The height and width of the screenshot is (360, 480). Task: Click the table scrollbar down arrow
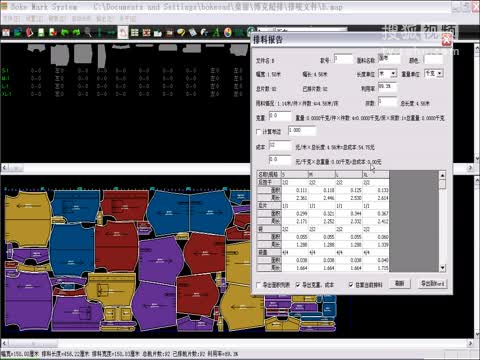(x=442, y=268)
